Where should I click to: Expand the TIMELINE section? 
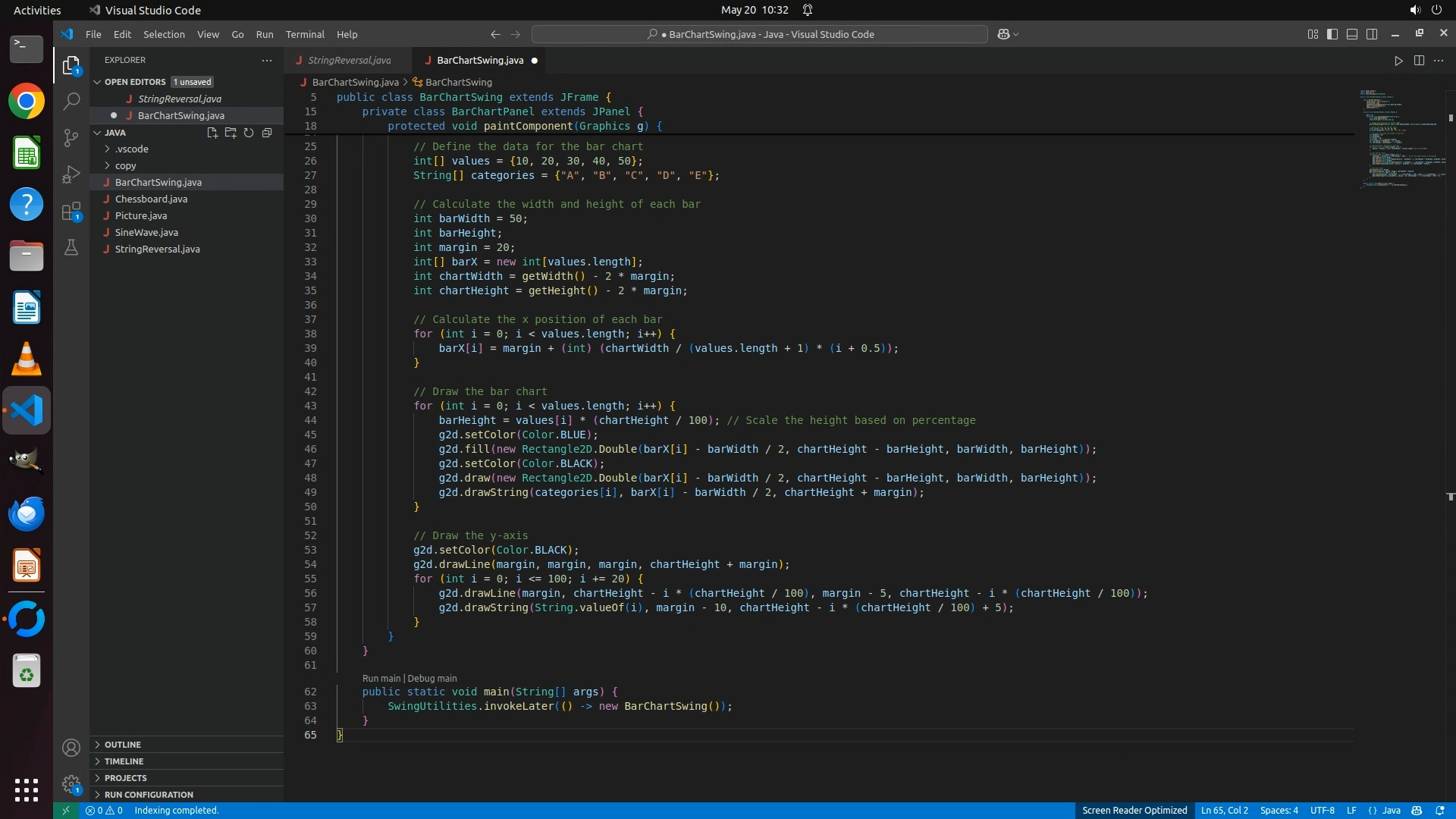(x=124, y=761)
